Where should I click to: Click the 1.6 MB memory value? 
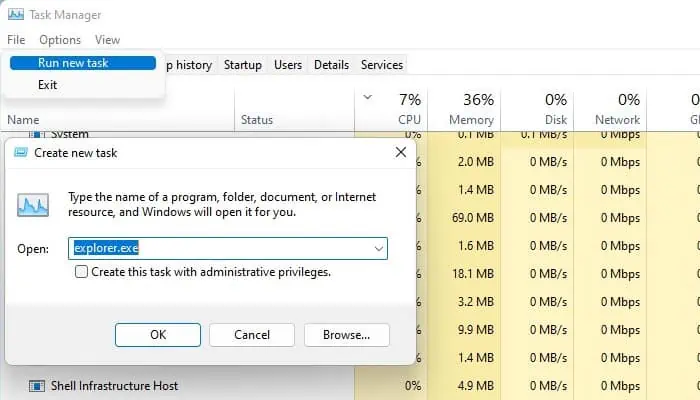[x=476, y=246]
